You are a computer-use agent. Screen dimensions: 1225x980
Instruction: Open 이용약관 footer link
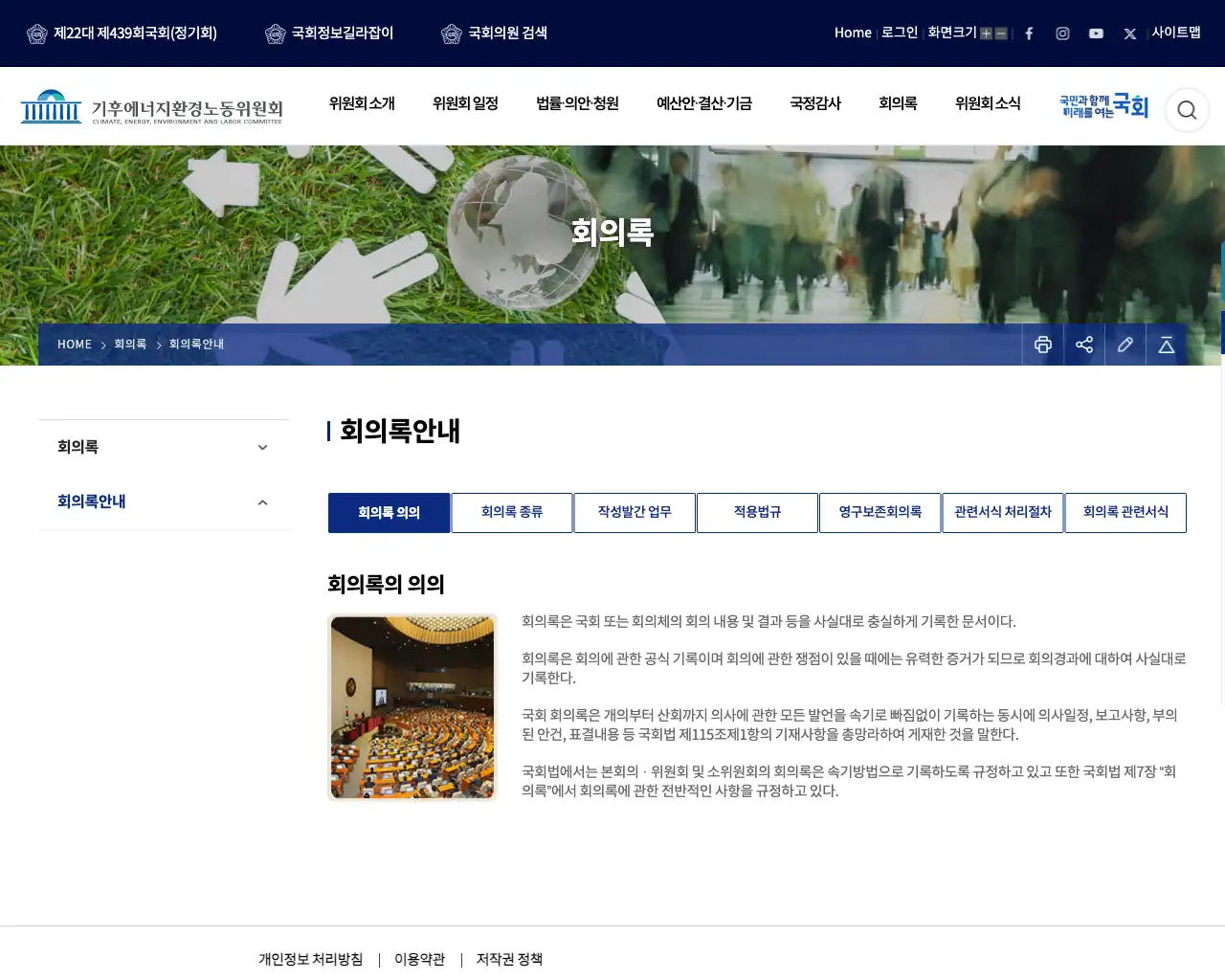(420, 959)
